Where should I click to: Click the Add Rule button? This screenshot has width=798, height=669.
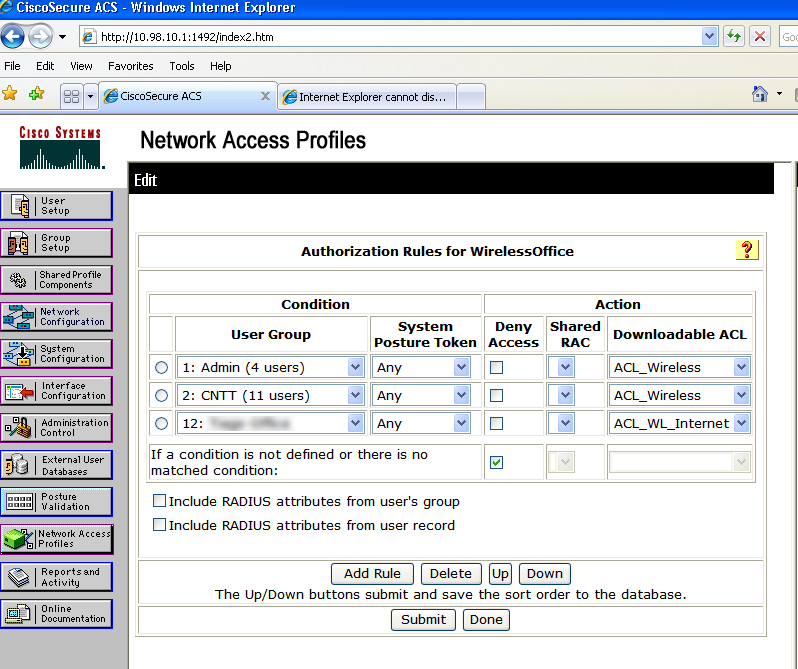(372, 574)
